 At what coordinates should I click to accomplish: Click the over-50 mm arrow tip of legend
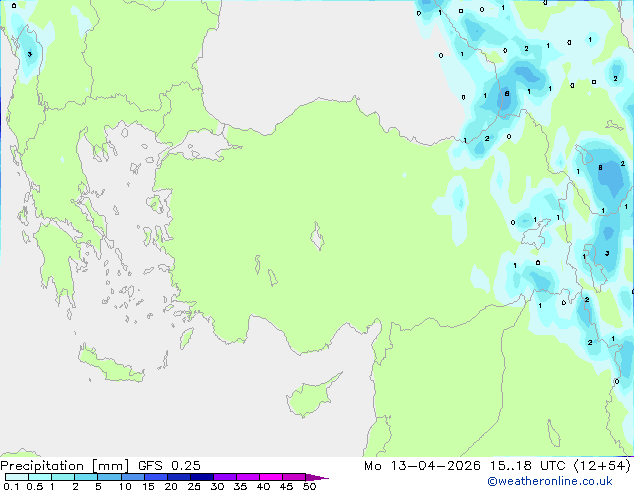[317, 477]
